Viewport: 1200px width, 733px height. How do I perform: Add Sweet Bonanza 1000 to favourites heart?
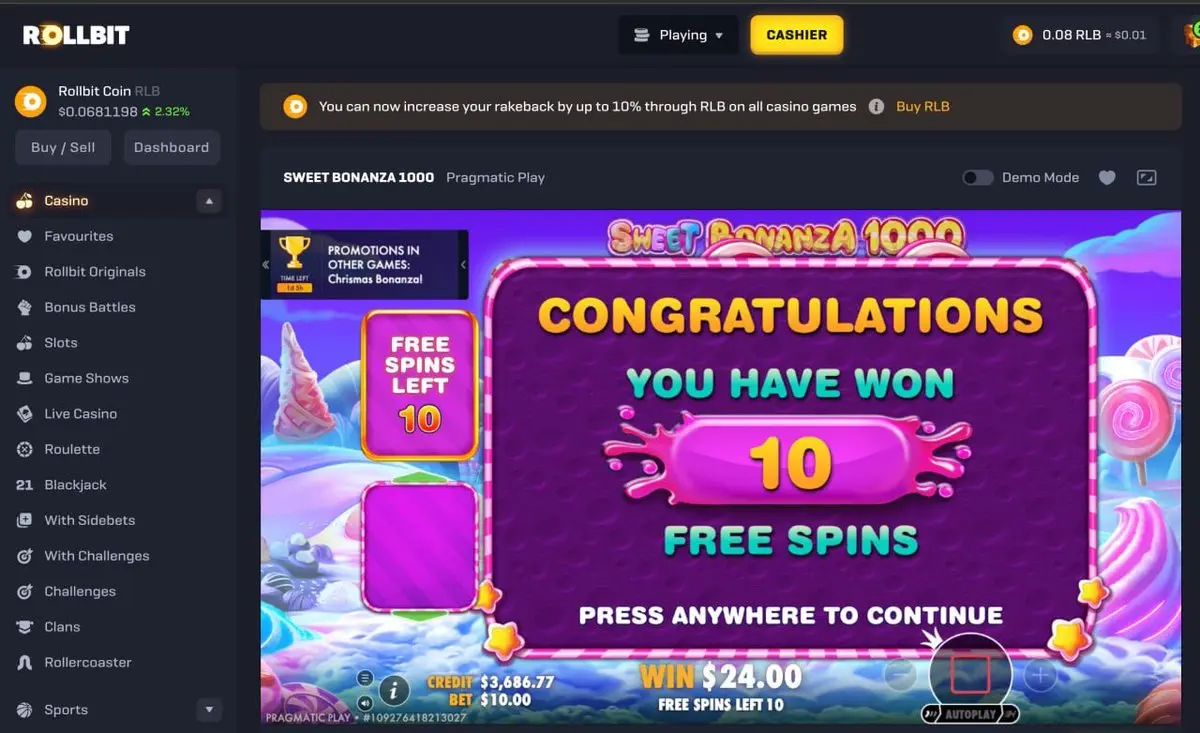click(1107, 178)
